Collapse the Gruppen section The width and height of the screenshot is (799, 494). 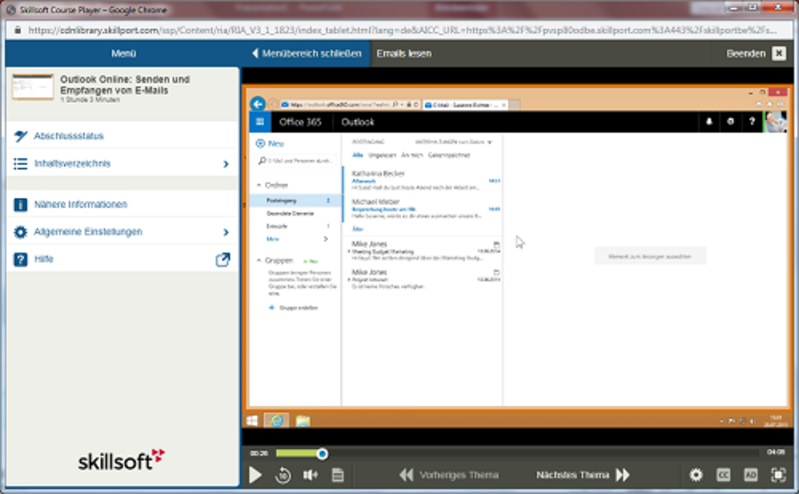259,261
